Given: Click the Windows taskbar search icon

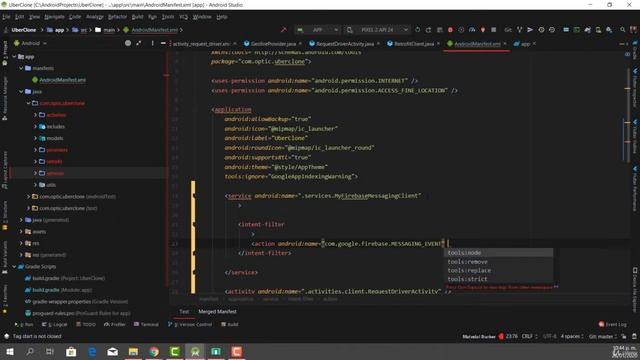Looking at the screenshot, I should [30, 351].
